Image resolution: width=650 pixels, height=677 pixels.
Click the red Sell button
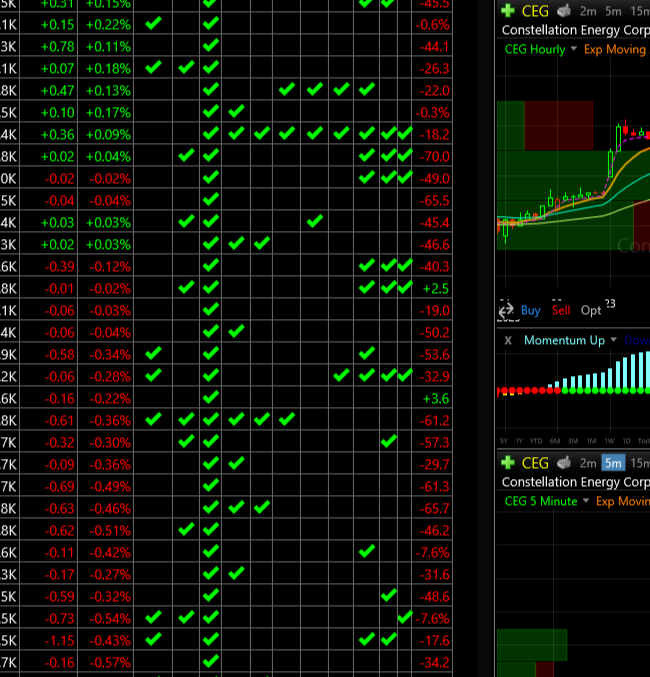(x=561, y=310)
